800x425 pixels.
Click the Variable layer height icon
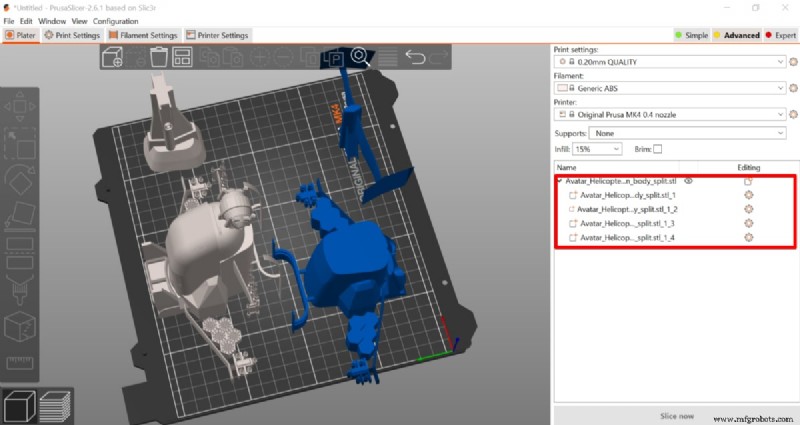(x=388, y=57)
